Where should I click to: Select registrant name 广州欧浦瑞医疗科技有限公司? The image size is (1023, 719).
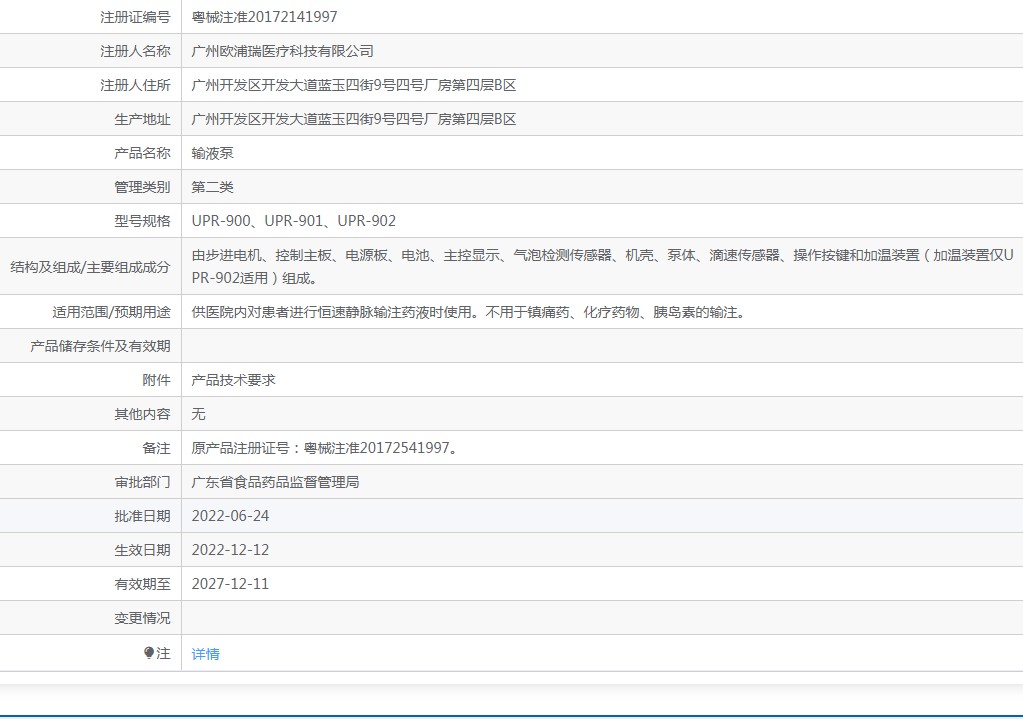282,51
